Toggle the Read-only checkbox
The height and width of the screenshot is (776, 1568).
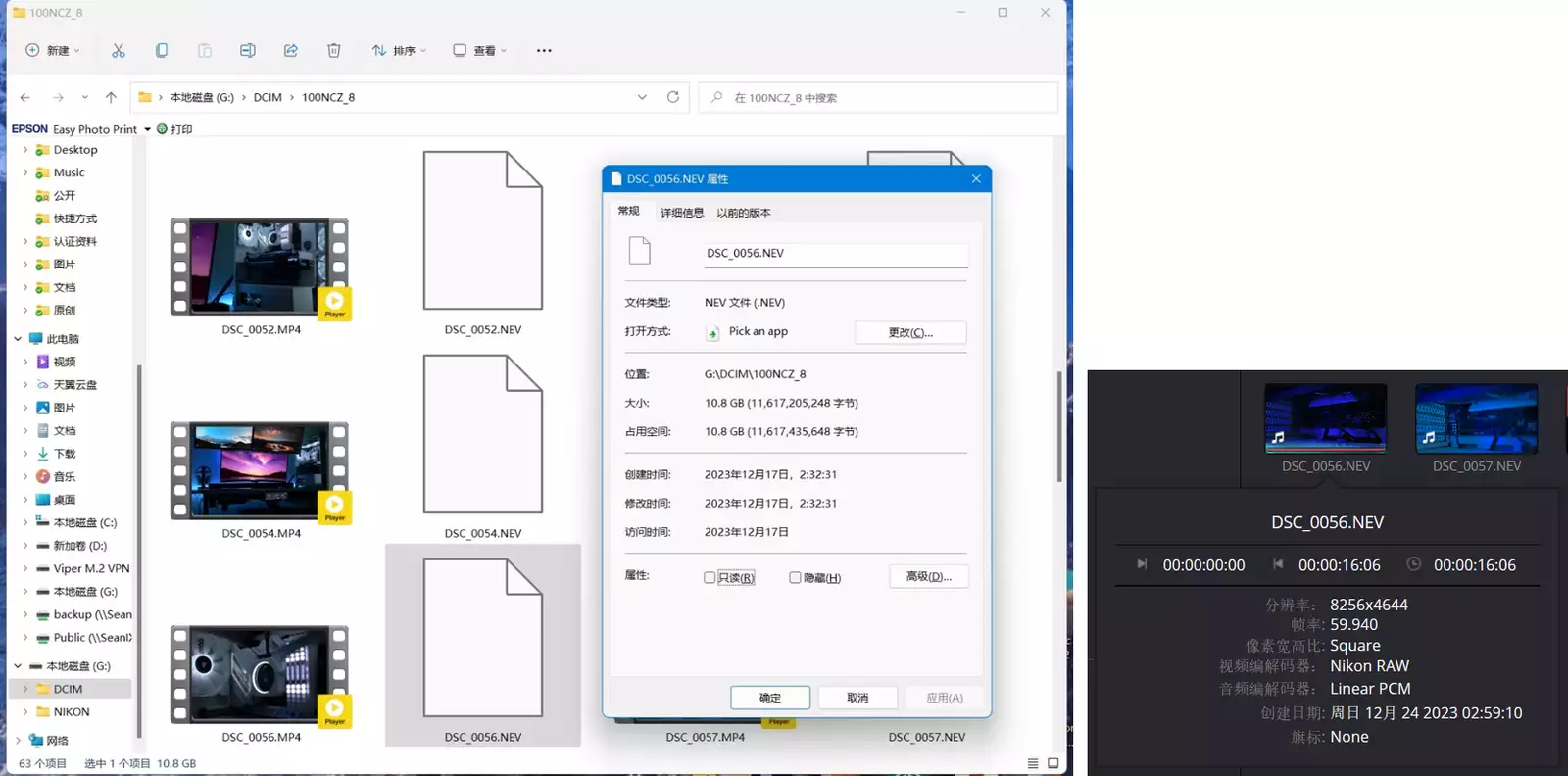tap(710, 578)
